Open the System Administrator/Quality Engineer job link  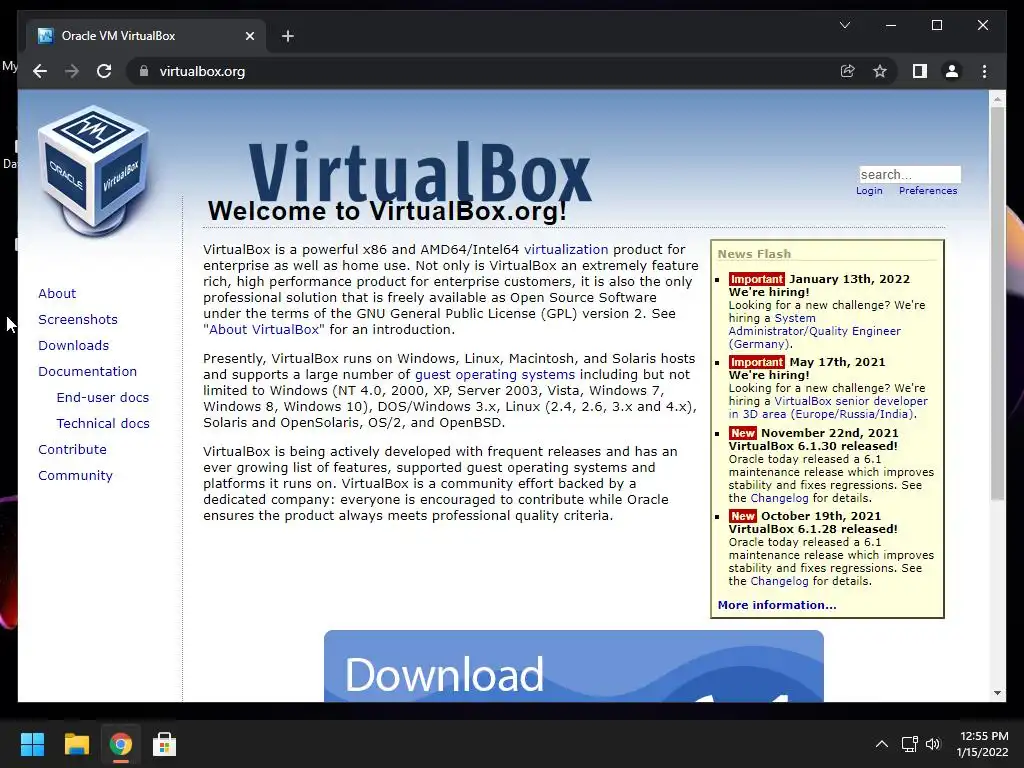(814, 331)
